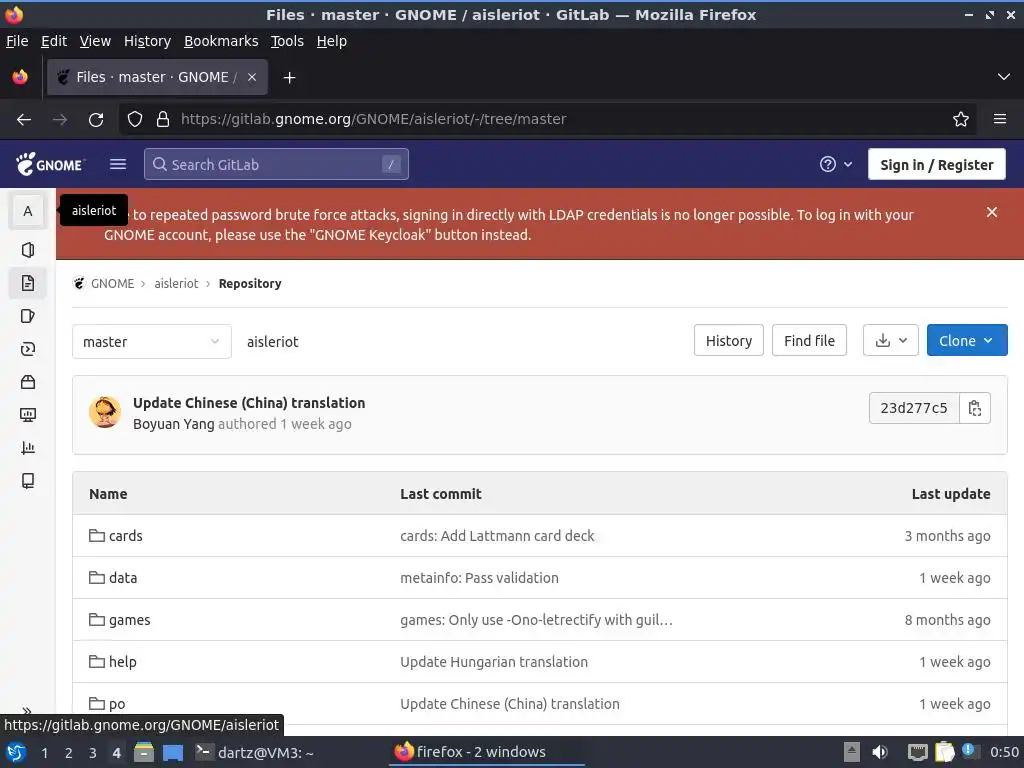This screenshot has height=768, width=1024.
Task: Open the desktop start menu icon
Action: coord(16,752)
